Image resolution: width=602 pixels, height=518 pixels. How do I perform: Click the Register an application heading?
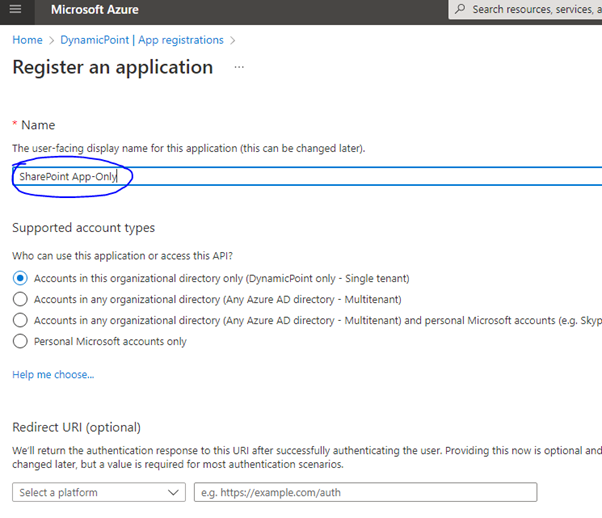pyautogui.click(x=112, y=68)
